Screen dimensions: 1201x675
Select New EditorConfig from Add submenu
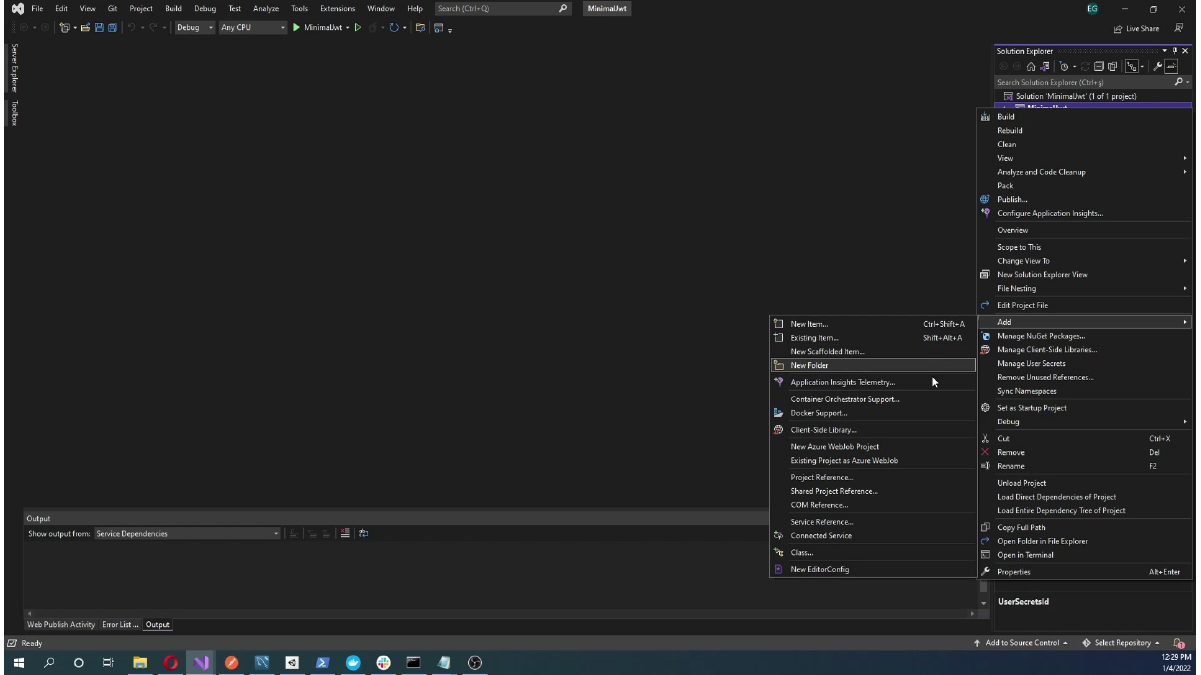(872, 569)
